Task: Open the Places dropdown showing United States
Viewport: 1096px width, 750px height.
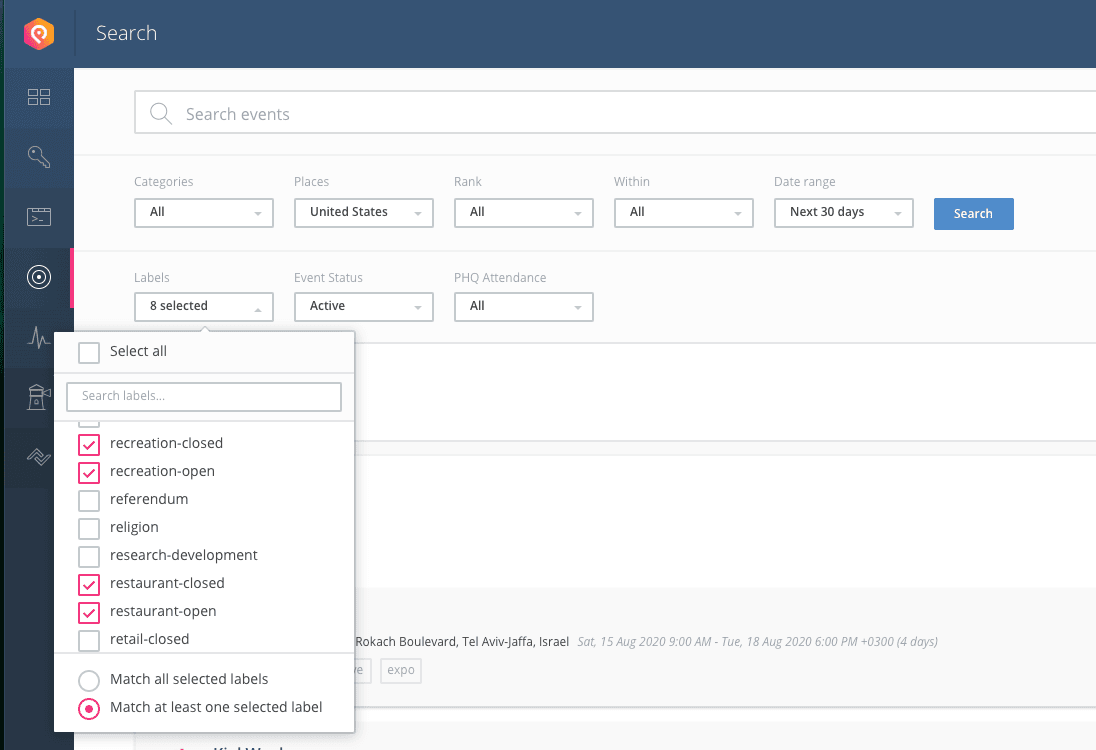Action: [x=363, y=213]
